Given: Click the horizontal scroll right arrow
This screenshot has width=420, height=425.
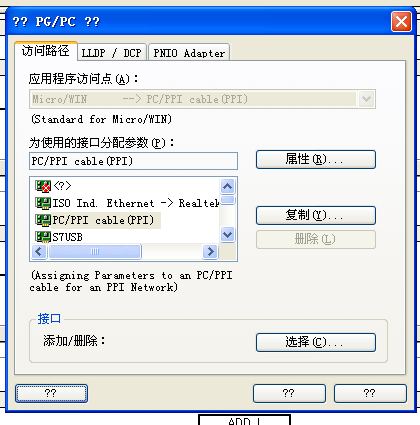Looking at the screenshot, I should (211, 252).
